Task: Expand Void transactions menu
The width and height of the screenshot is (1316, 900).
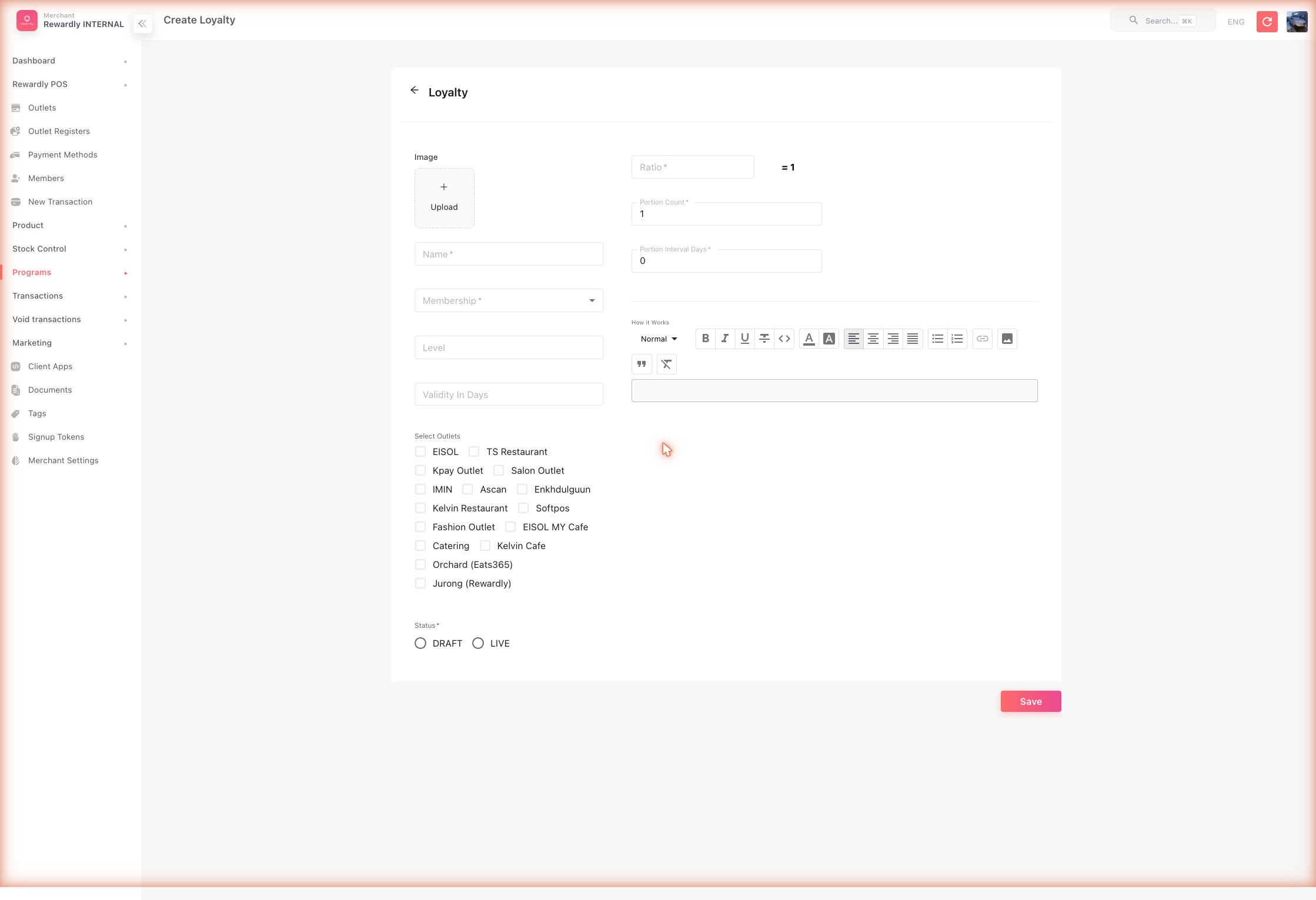Action: pyautogui.click(x=70, y=319)
